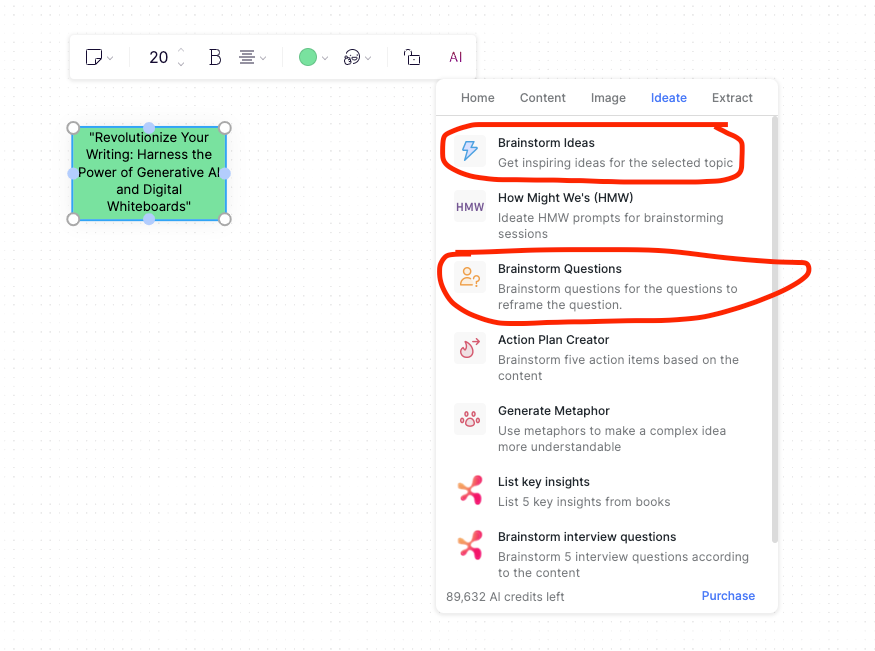Image resolution: width=875 pixels, height=651 pixels.
Task: Select How Might We's (HMW) option
Action: pos(565,198)
